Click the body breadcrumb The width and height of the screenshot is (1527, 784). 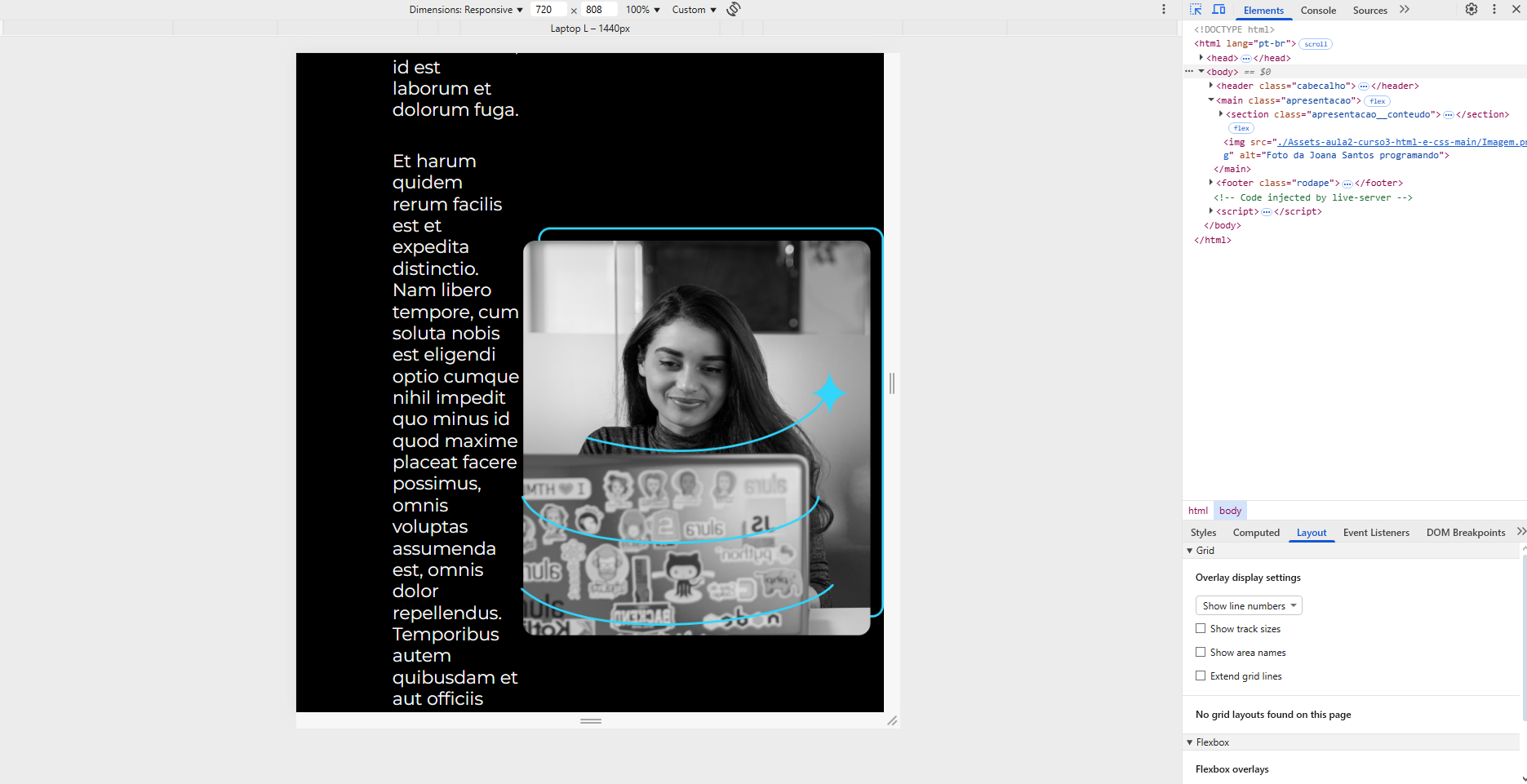coord(1230,511)
